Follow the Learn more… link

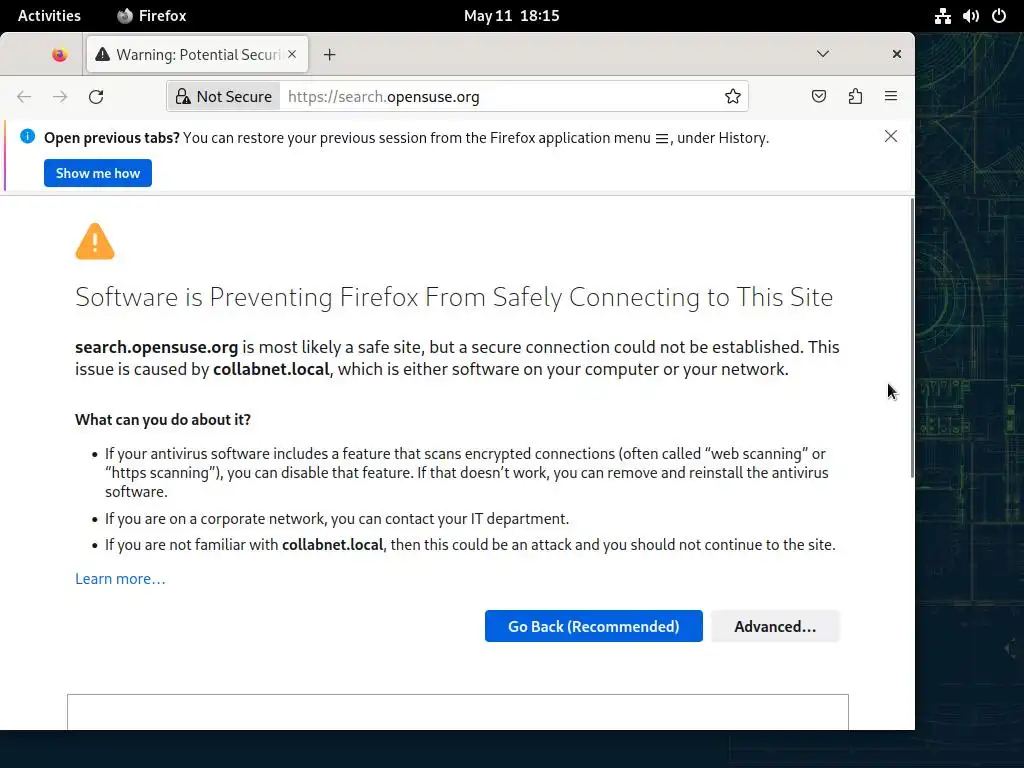[x=120, y=579]
